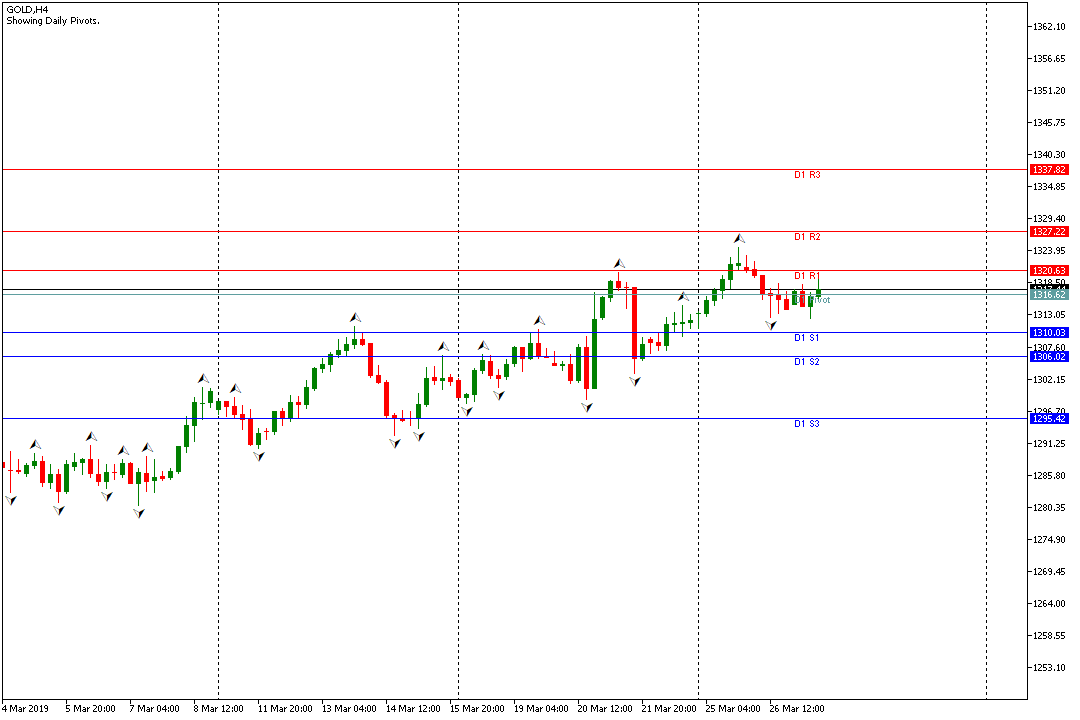This screenshot has height=720, width=1080.
Task: Click the lowest down fractal arrow on the chart
Action: pyautogui.click(x=139, y=513)
